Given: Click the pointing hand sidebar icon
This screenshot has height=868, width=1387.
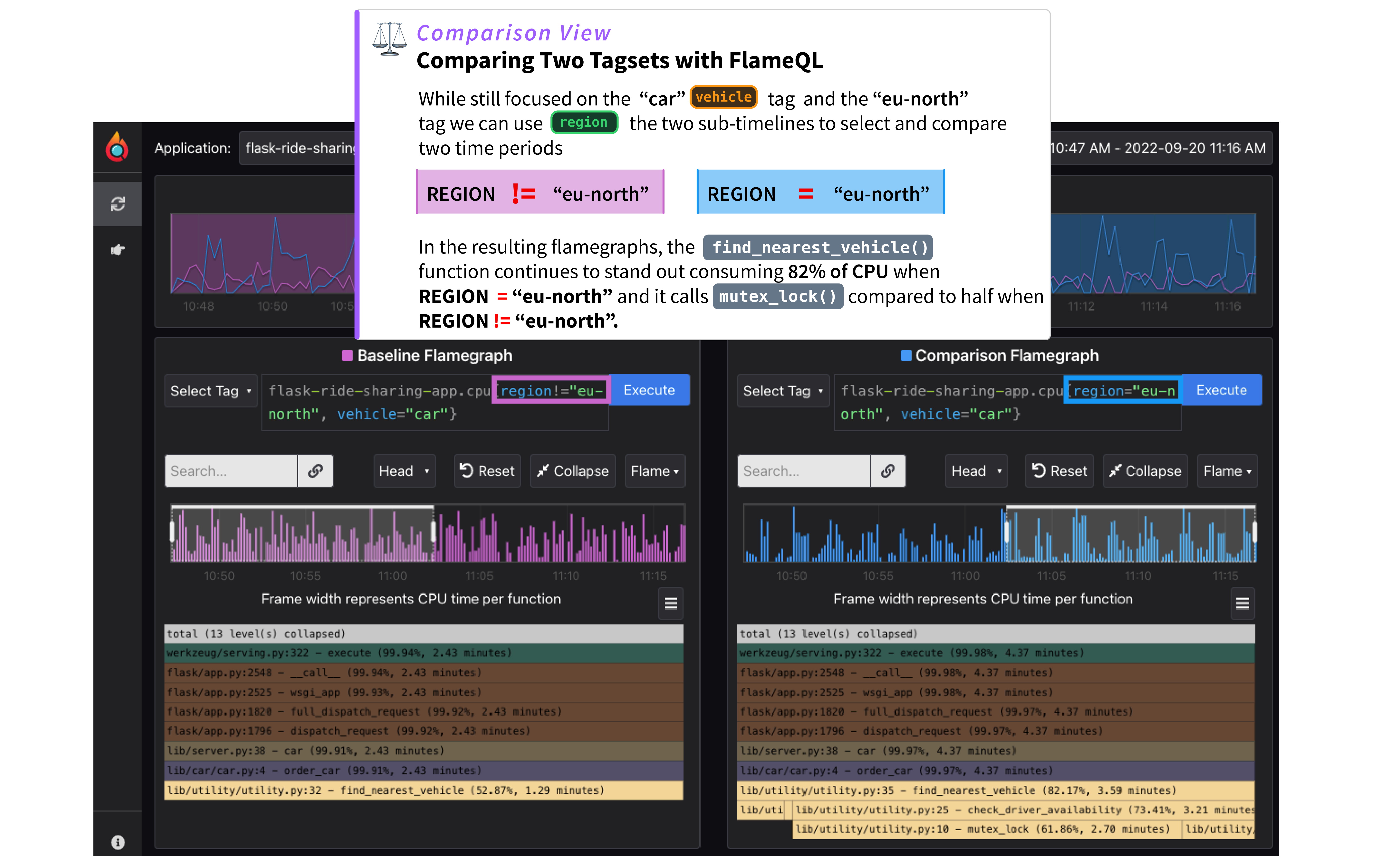Looking at the screenshot, I should click(x=117, y=250).
